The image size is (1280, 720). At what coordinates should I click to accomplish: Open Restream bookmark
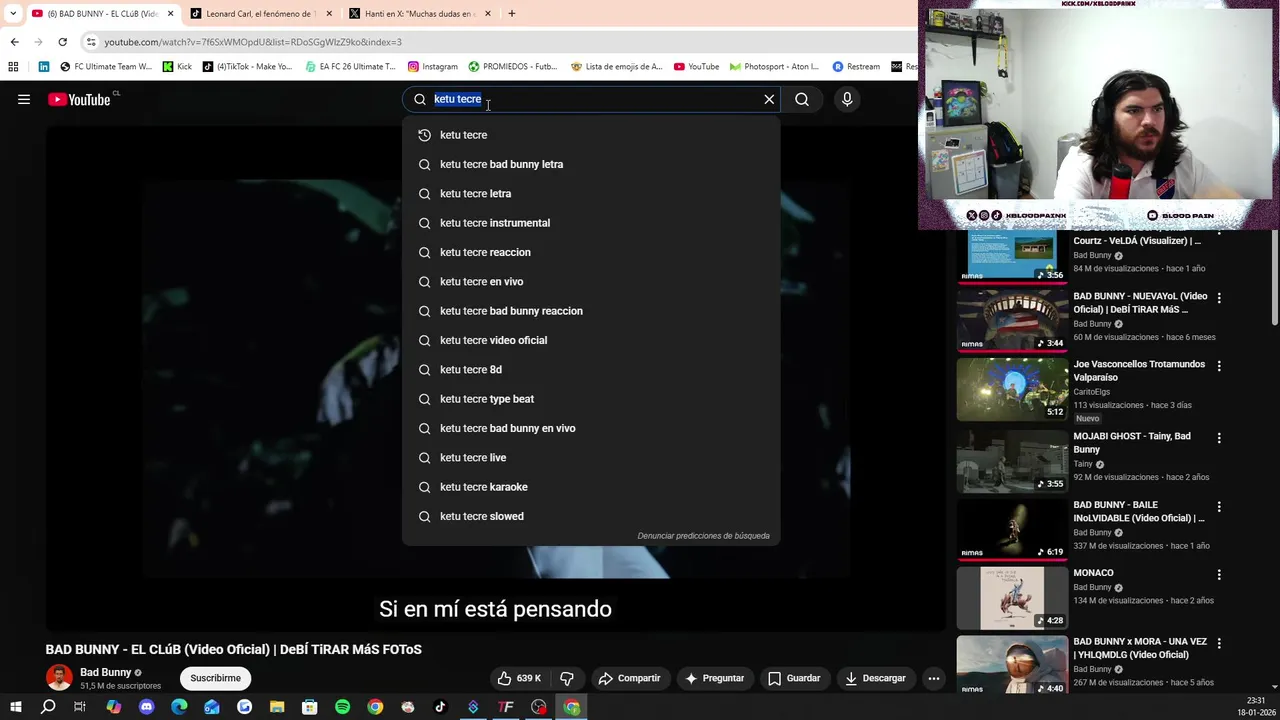point(856,67)
